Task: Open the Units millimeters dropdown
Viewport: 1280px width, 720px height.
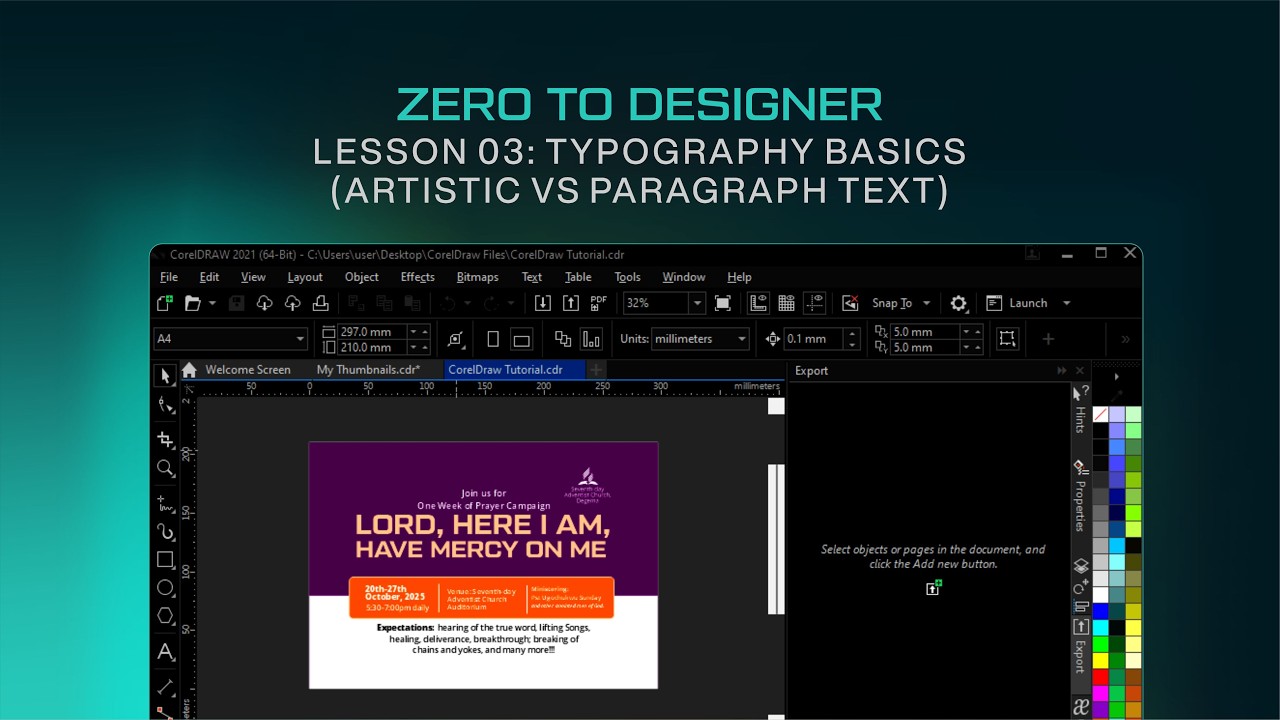Action: pyautogui.click(x=742, y=339)
